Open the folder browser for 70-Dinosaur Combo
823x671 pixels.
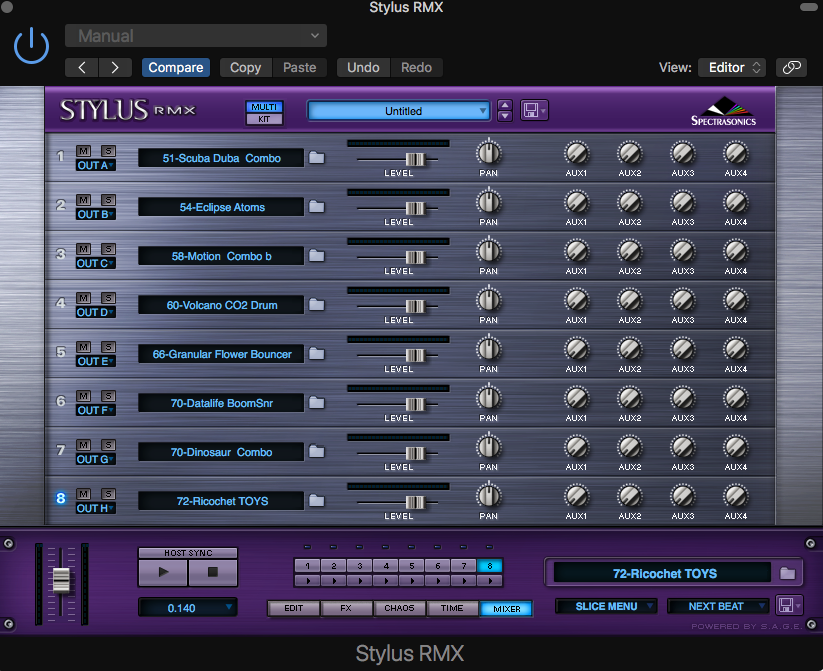tap(316, 452)
